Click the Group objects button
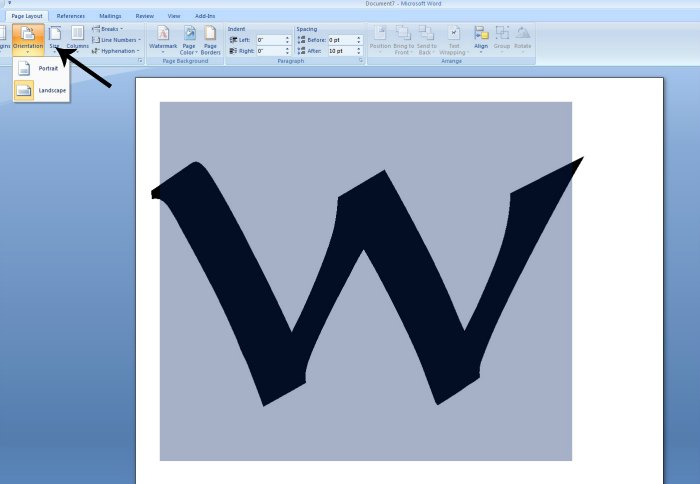 pos(502,40)
